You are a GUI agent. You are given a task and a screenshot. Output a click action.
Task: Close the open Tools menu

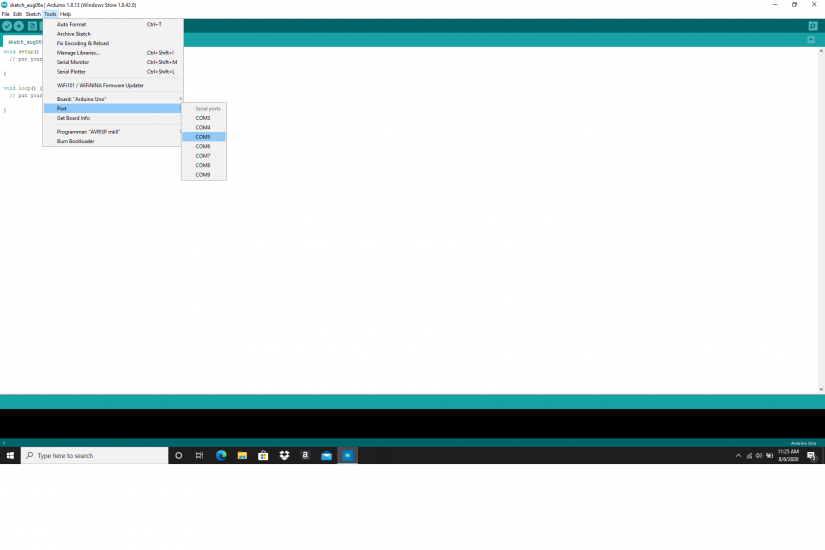point(50,14)
